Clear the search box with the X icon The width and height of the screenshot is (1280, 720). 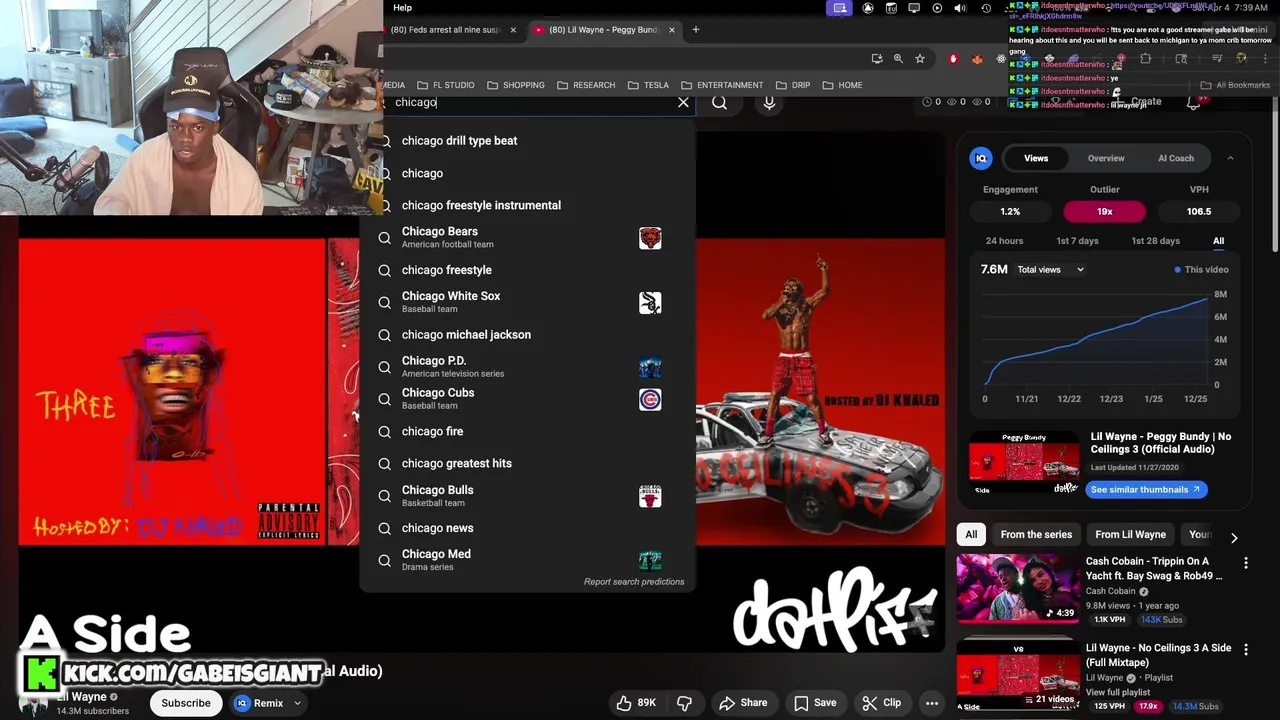click(x=684, y=102)
